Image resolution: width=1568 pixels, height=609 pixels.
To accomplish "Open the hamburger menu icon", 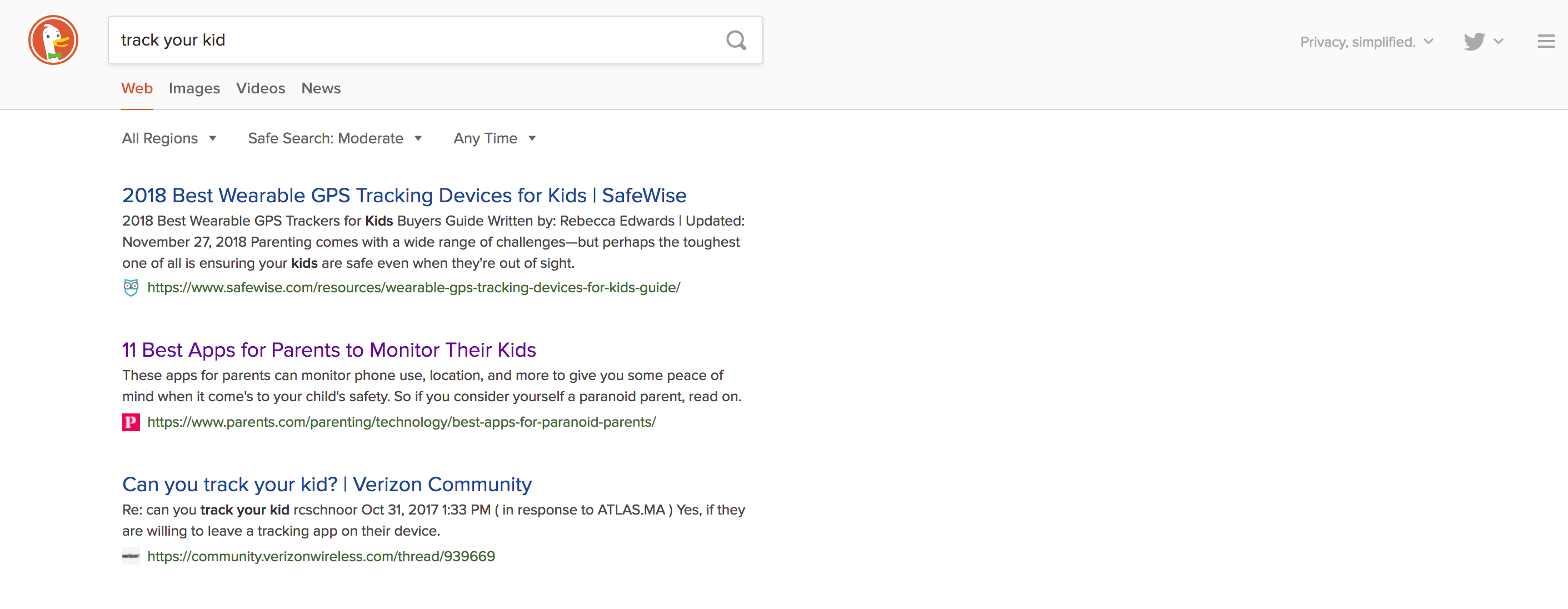I will (1545, 42).
